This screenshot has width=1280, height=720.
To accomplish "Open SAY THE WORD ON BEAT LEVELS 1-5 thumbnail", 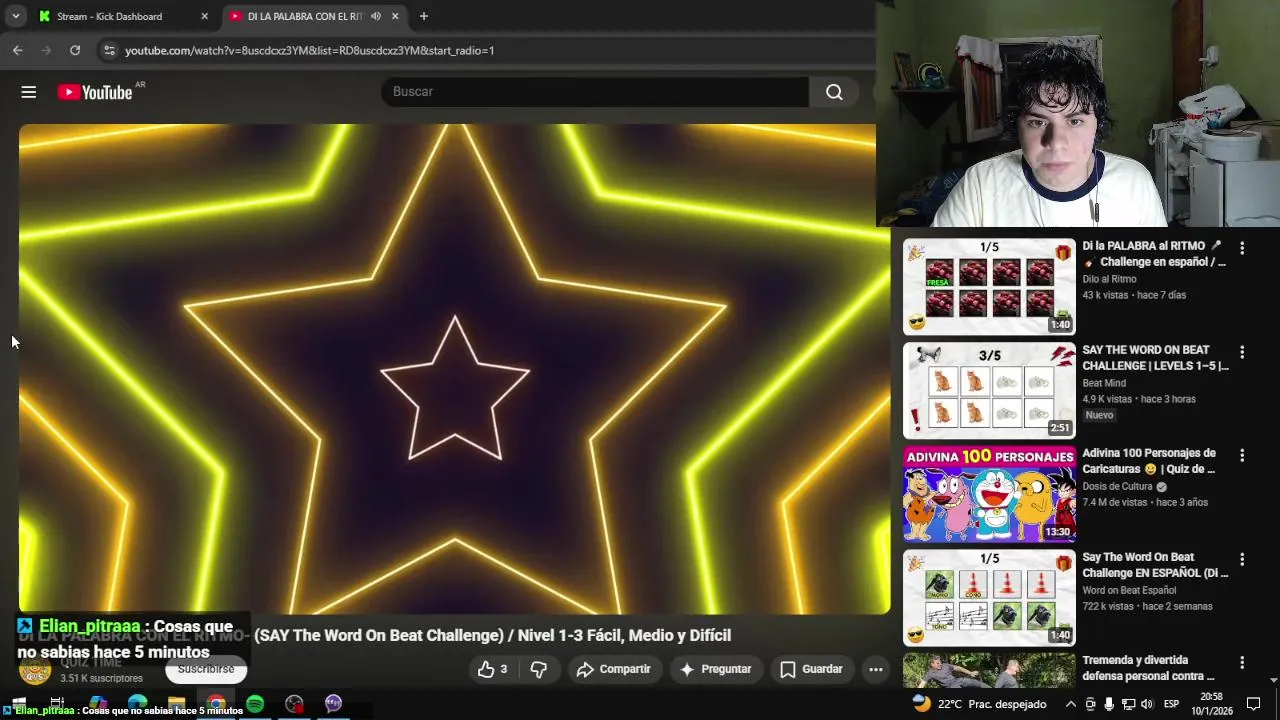I will (x=989, y=391).
